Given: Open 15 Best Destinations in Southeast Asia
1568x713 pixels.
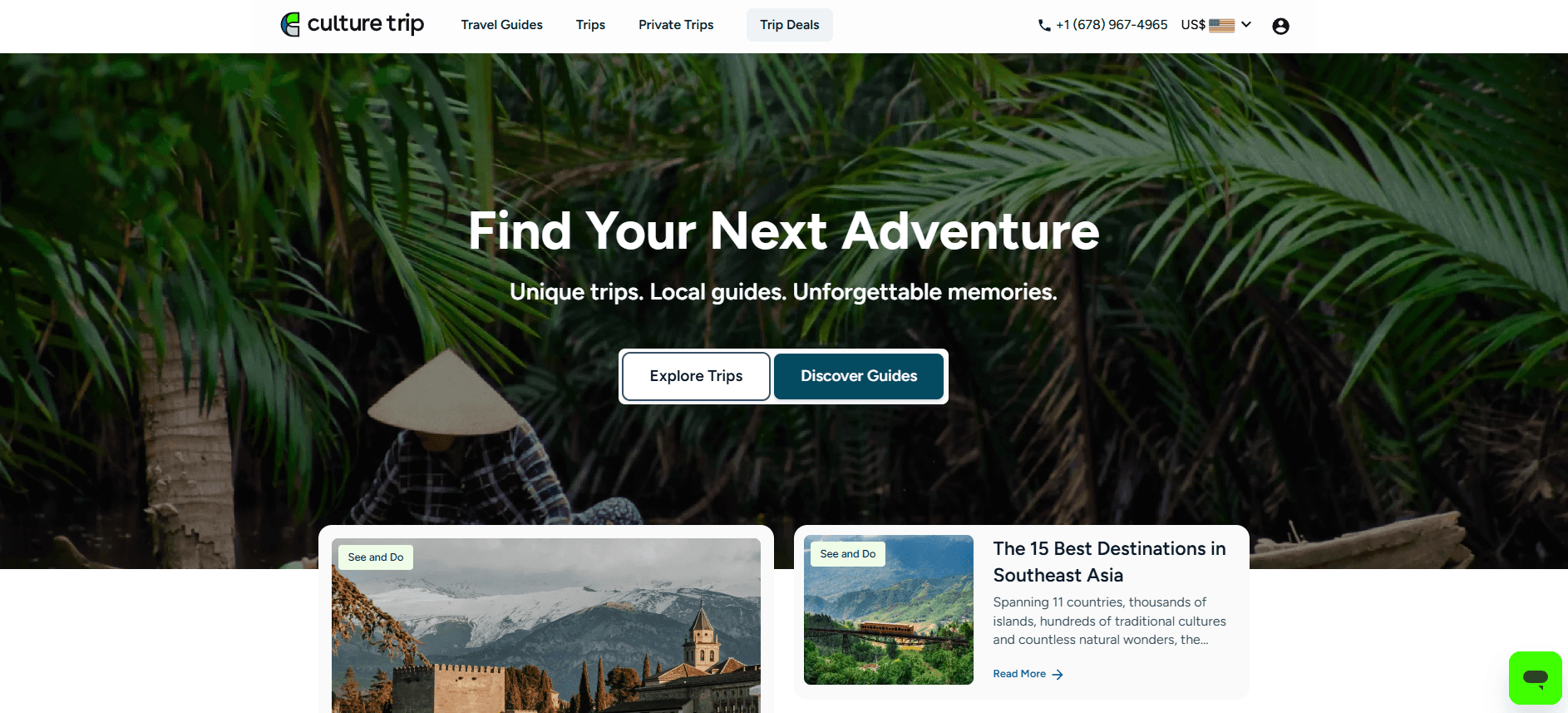Looking at the screenshot, I should (x=1109, y=562).
